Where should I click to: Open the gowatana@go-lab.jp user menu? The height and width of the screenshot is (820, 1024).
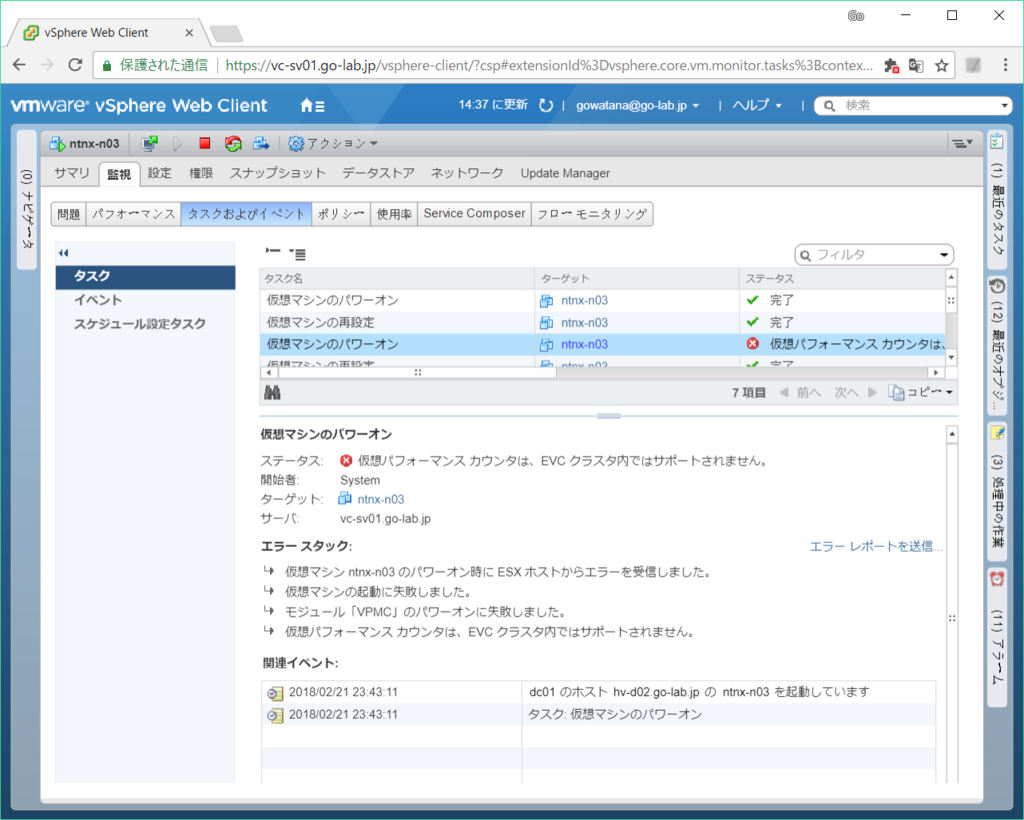[x=637, y=105]
